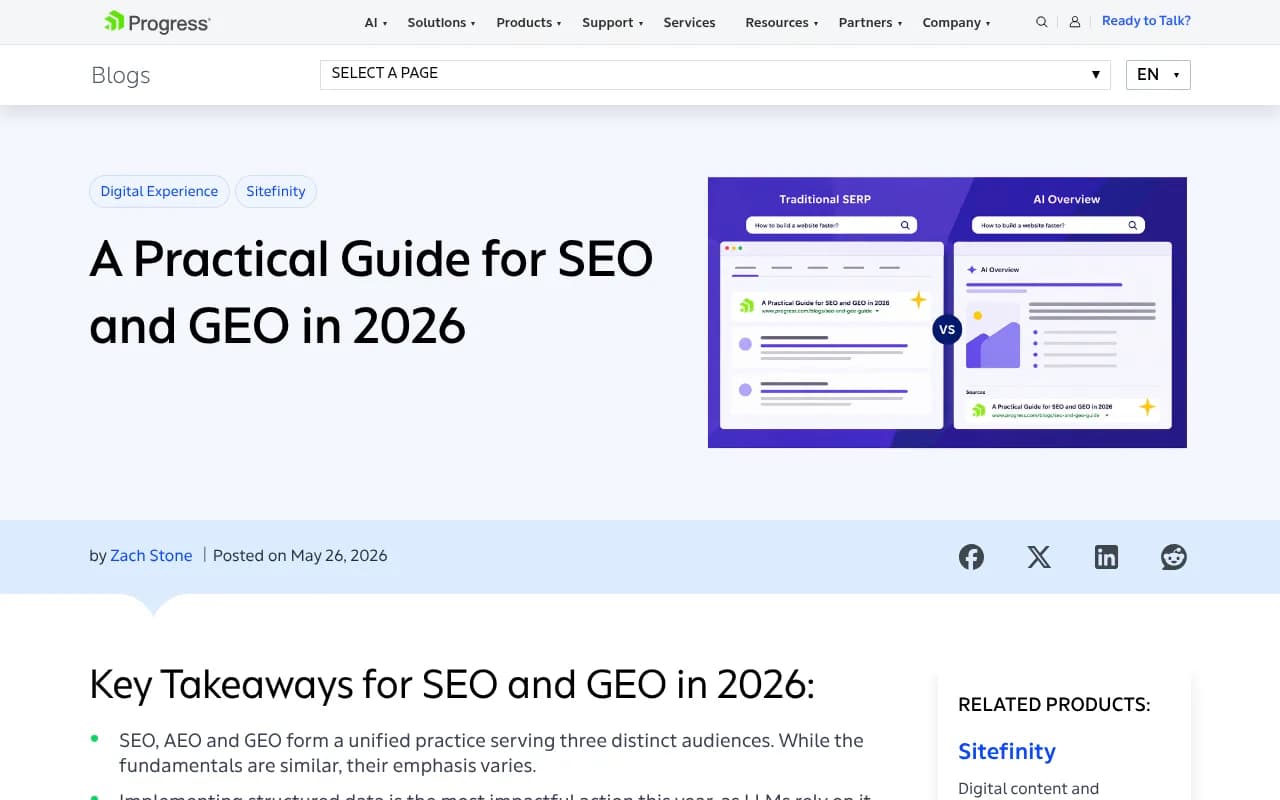Click the Ready to Talk? link
The width and height of the screenshot is (1280, 800).
[x=1146, y=21]
